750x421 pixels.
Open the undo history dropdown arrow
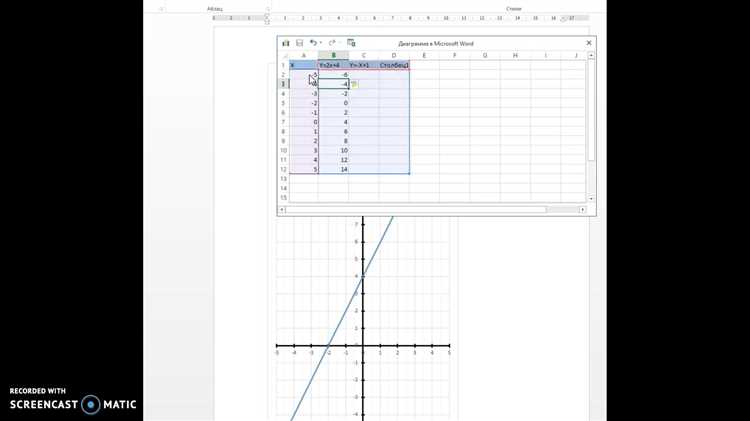point(320,43)
